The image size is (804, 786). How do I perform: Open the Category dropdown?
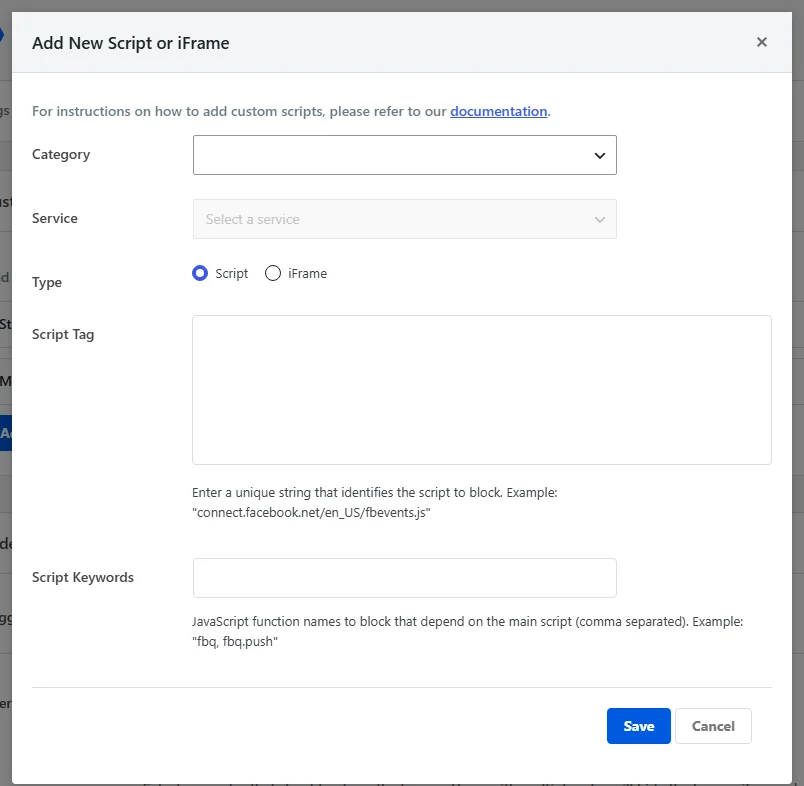click(405, 155)
